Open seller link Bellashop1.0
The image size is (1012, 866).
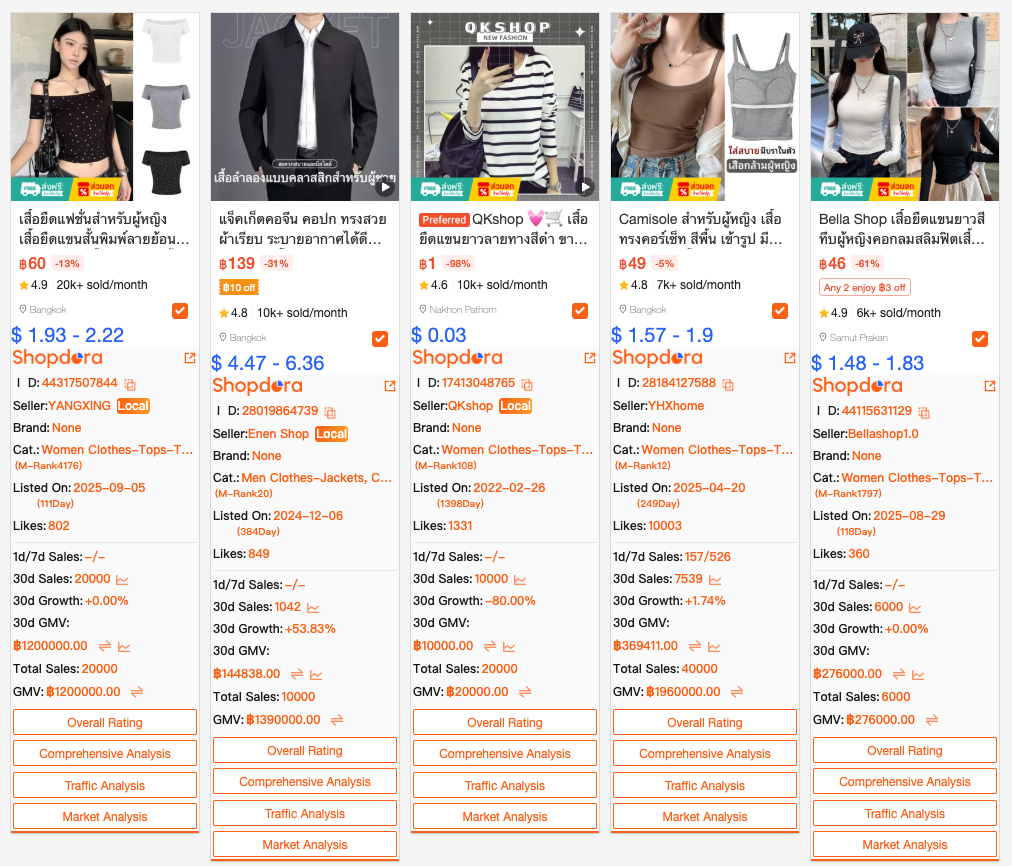point(883,434)
